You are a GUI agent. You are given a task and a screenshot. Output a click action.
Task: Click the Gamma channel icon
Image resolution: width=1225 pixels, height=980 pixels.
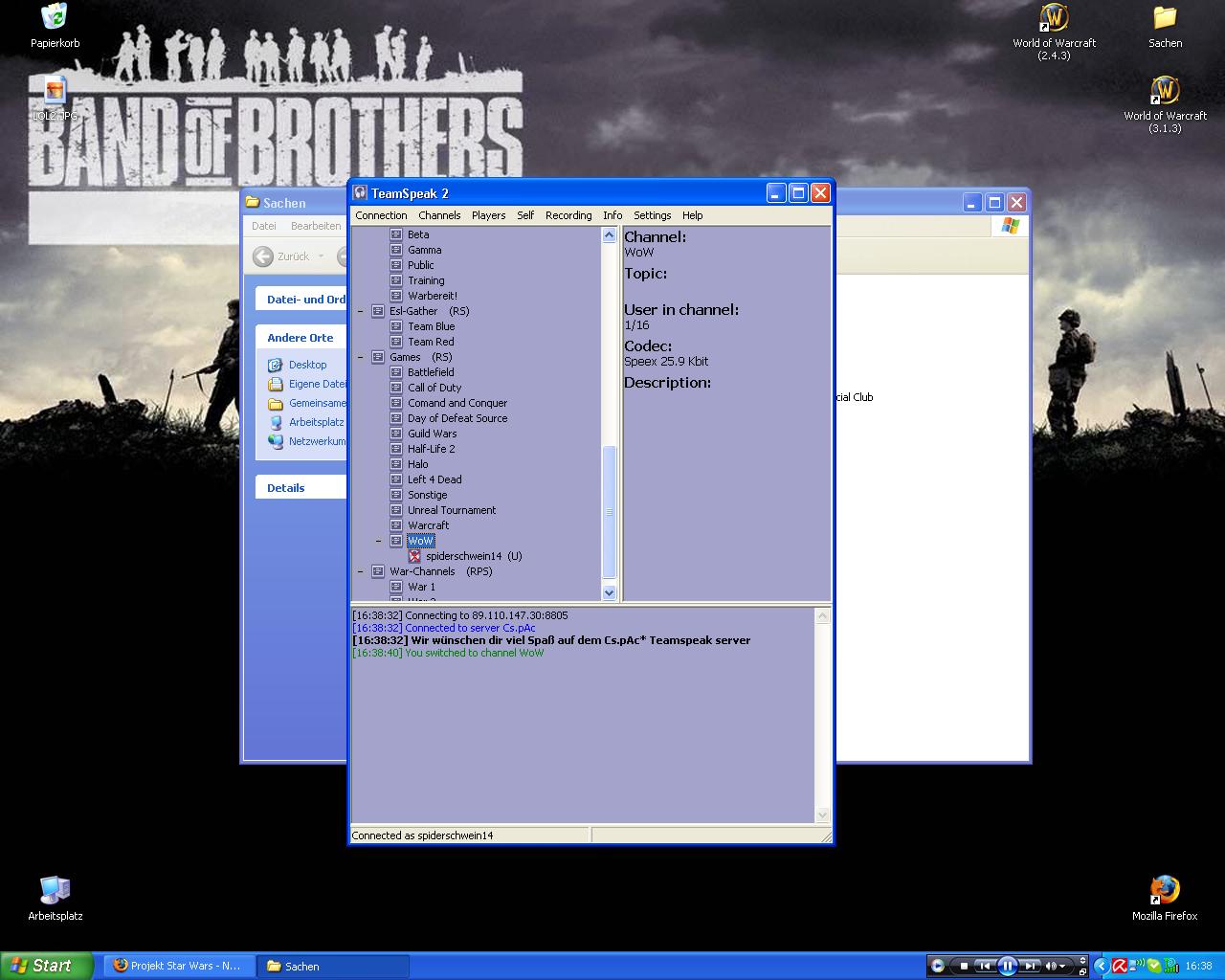396,250
